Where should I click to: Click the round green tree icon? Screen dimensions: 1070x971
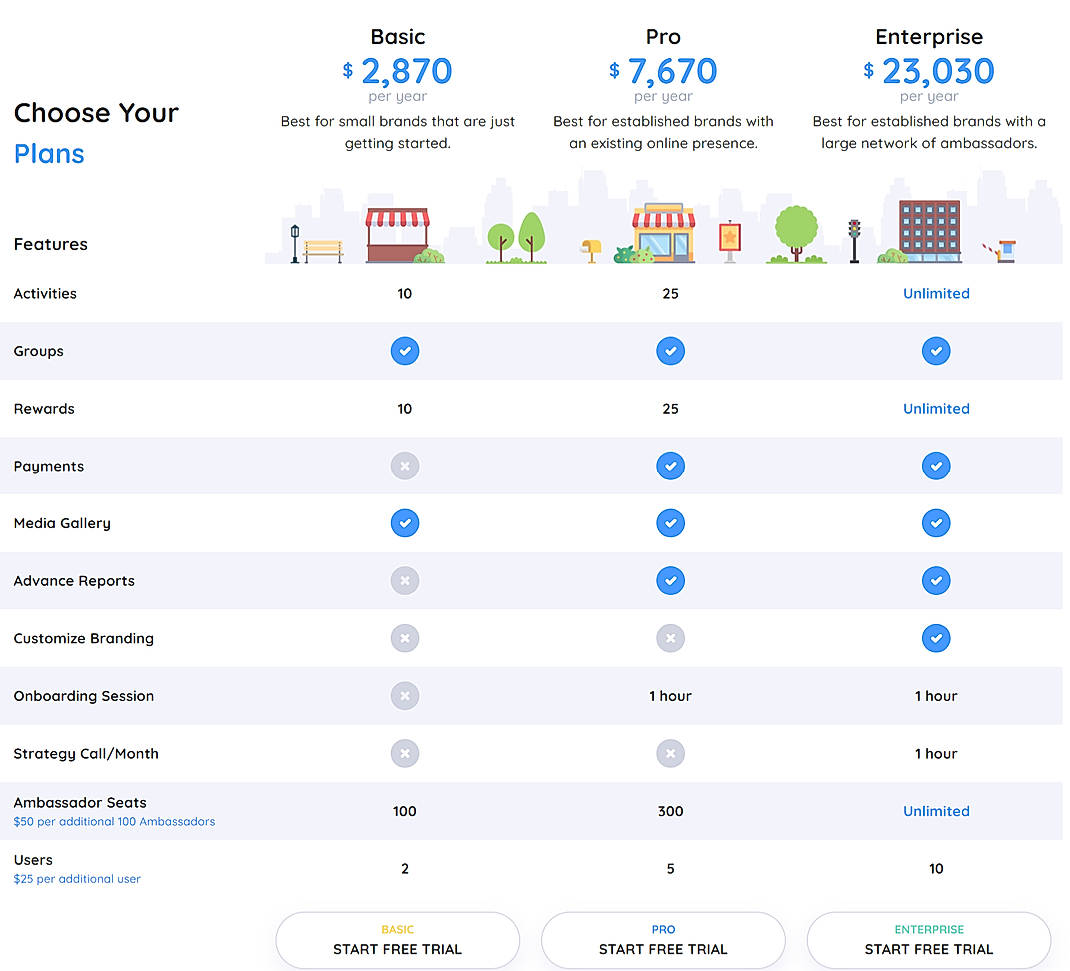pyautogui.click(x=795, y=225)
